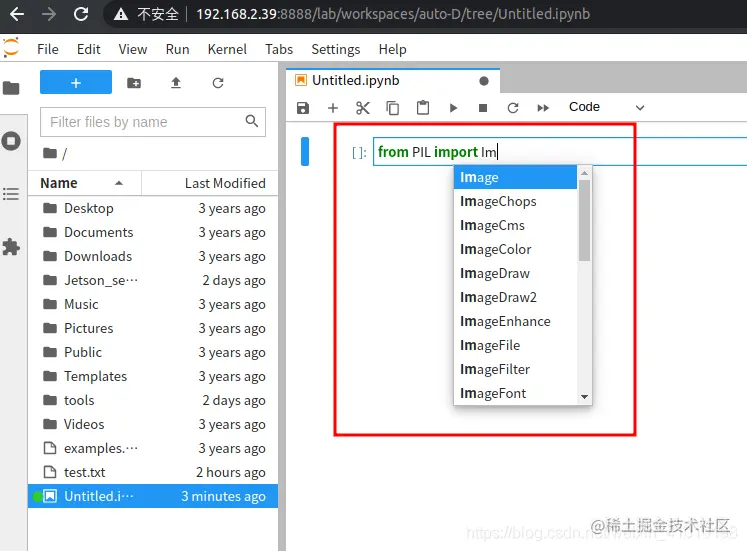This screenshot has height=551, width=747.
Task: Reload the browser page
Action: pyautogui.click(x=81, y=14)
